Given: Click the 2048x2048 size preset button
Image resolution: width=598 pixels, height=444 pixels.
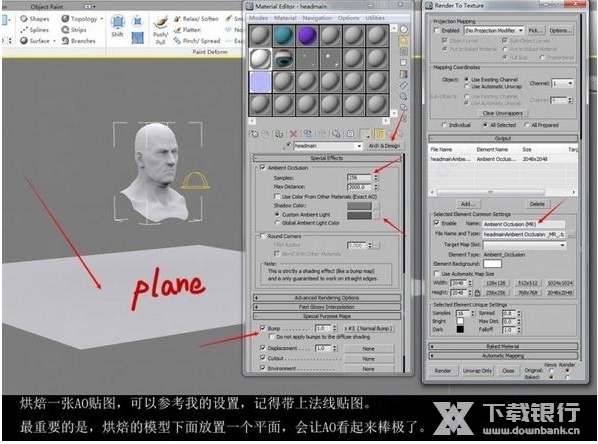Looking at the screenshot, I should tap(560, 293).
